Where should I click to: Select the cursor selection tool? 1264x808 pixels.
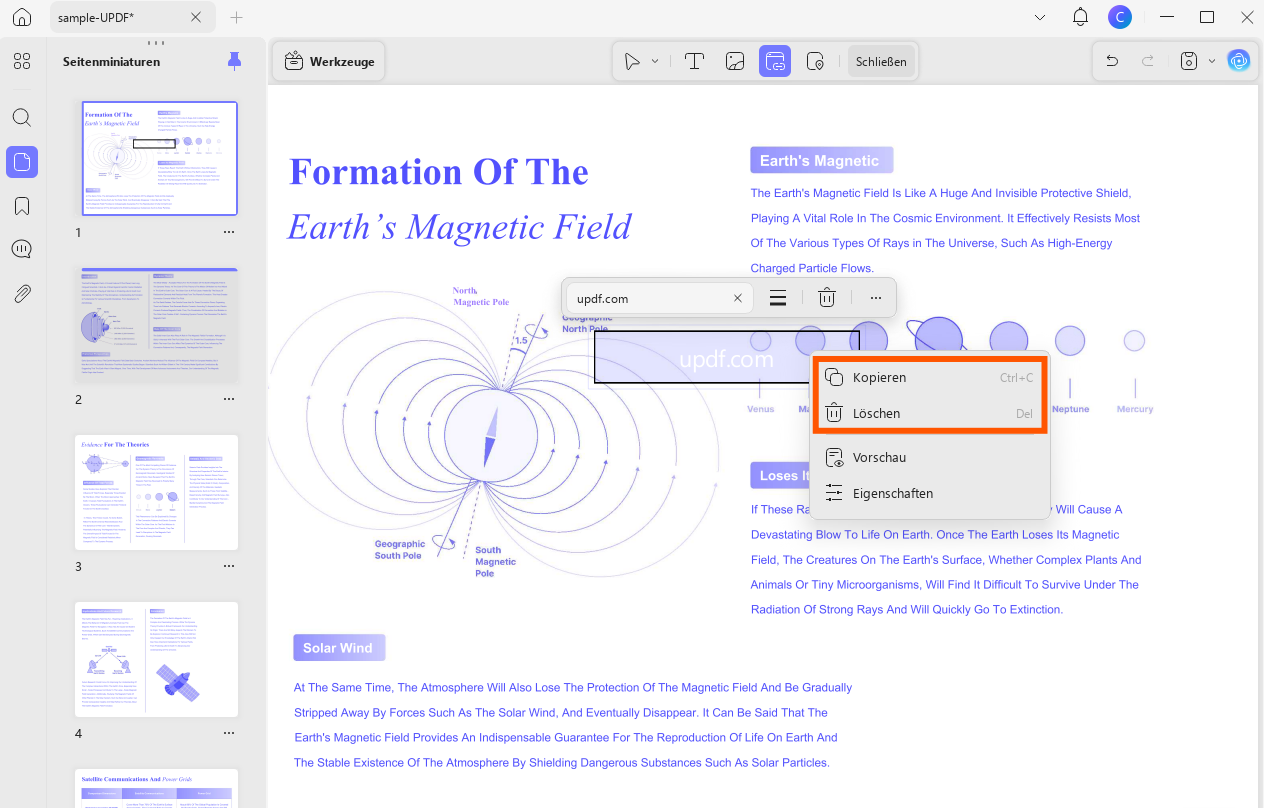632,61
